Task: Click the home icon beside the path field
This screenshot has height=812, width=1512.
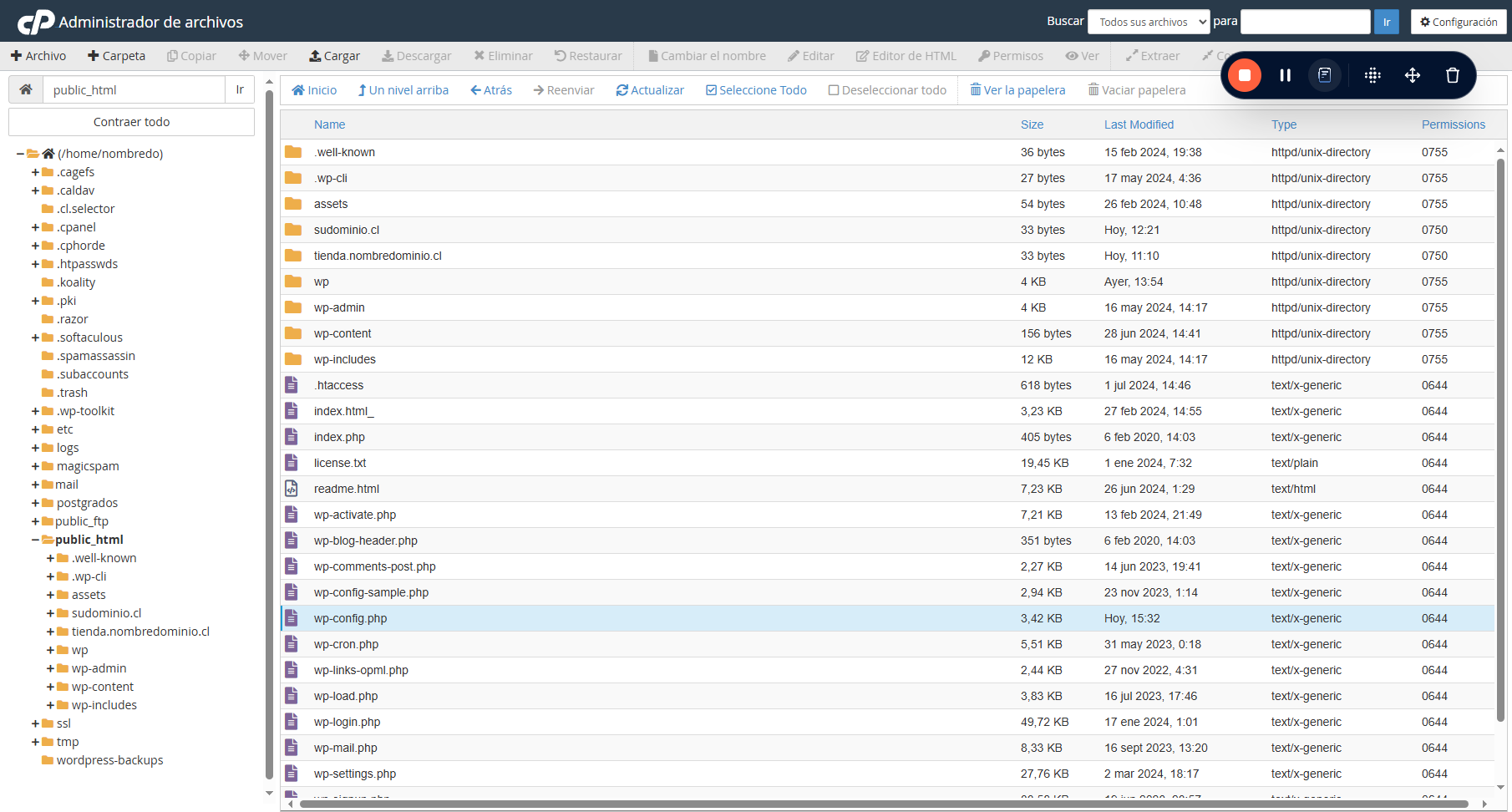Action: coord(26,89)
